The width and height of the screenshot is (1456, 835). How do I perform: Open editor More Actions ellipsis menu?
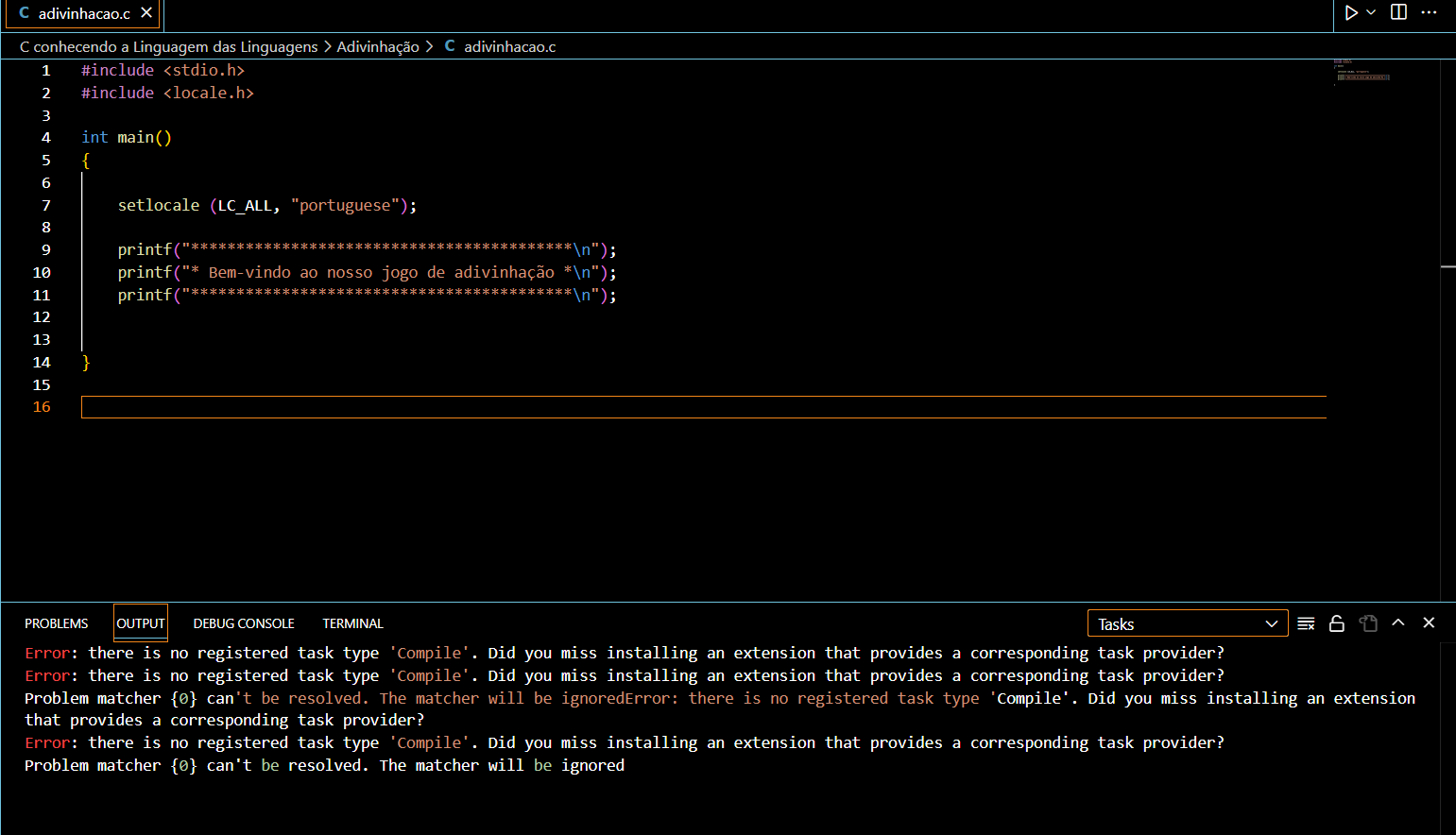point(1429,12)
